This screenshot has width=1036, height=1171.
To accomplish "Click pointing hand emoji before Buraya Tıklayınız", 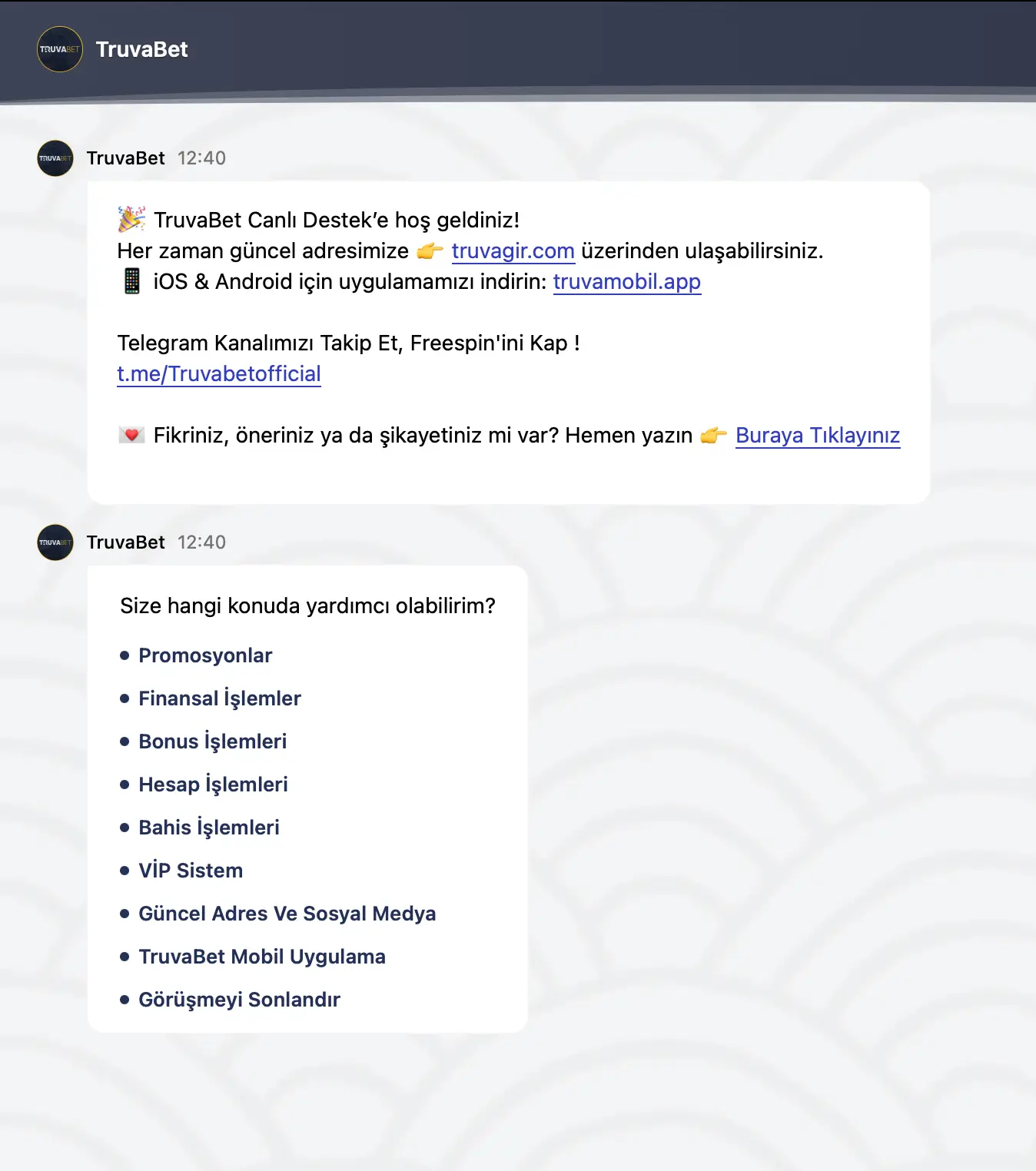I will pos(714,436).
